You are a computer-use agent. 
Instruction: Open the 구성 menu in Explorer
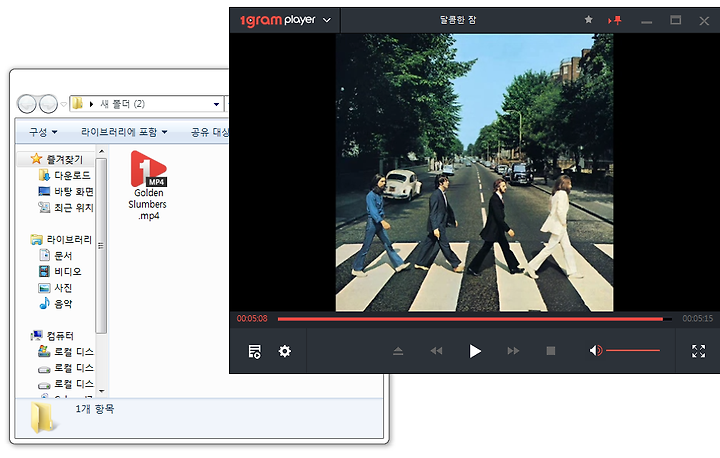click(x=43, y=132)
